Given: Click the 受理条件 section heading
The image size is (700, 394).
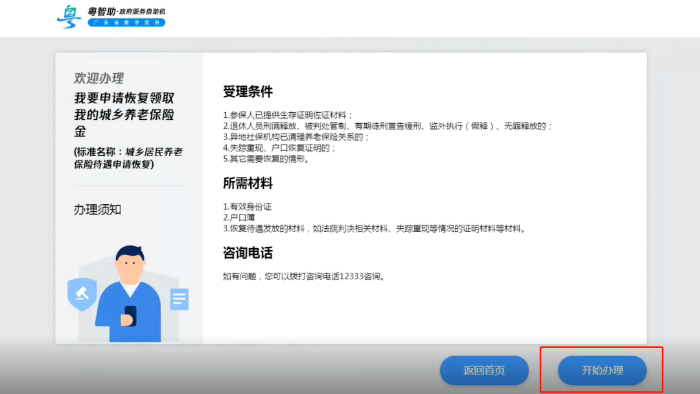Looking at the screenshot, I should 248,92.
